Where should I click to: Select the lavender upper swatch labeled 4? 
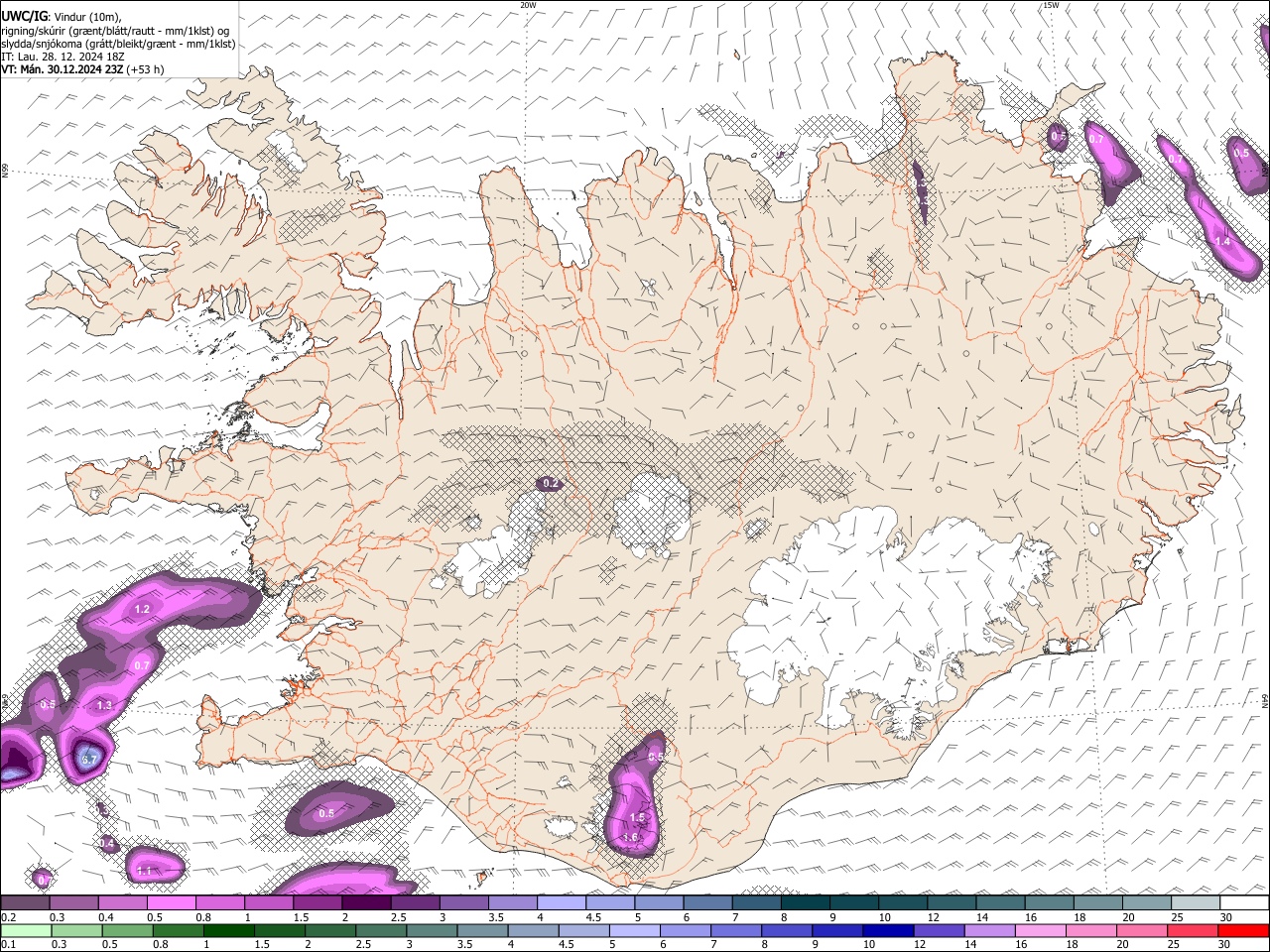561,902
